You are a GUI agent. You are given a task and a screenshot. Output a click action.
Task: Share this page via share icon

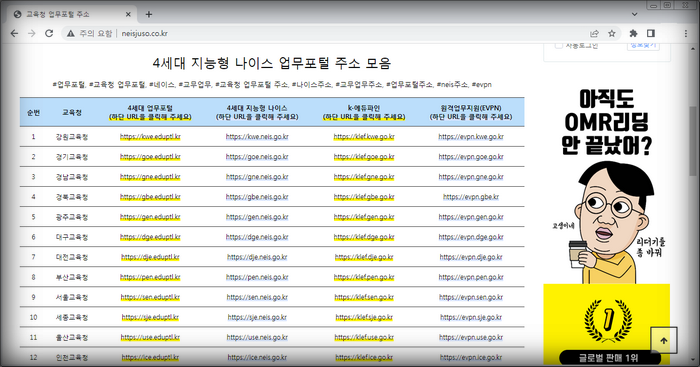(594, 33)
